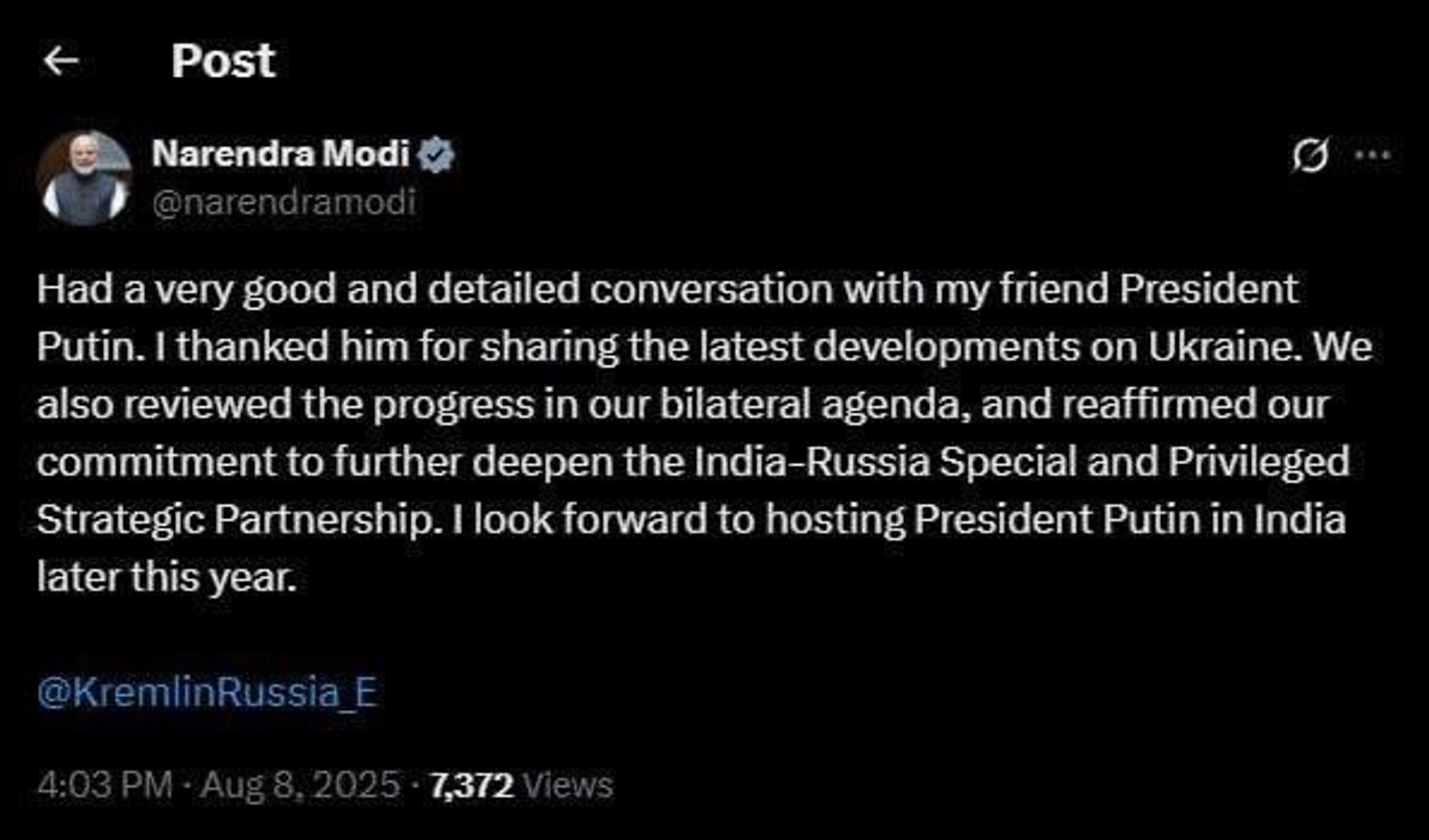The image size is (1429, 840).
Task: Go back using the left arrow
Action: point(60,60)
